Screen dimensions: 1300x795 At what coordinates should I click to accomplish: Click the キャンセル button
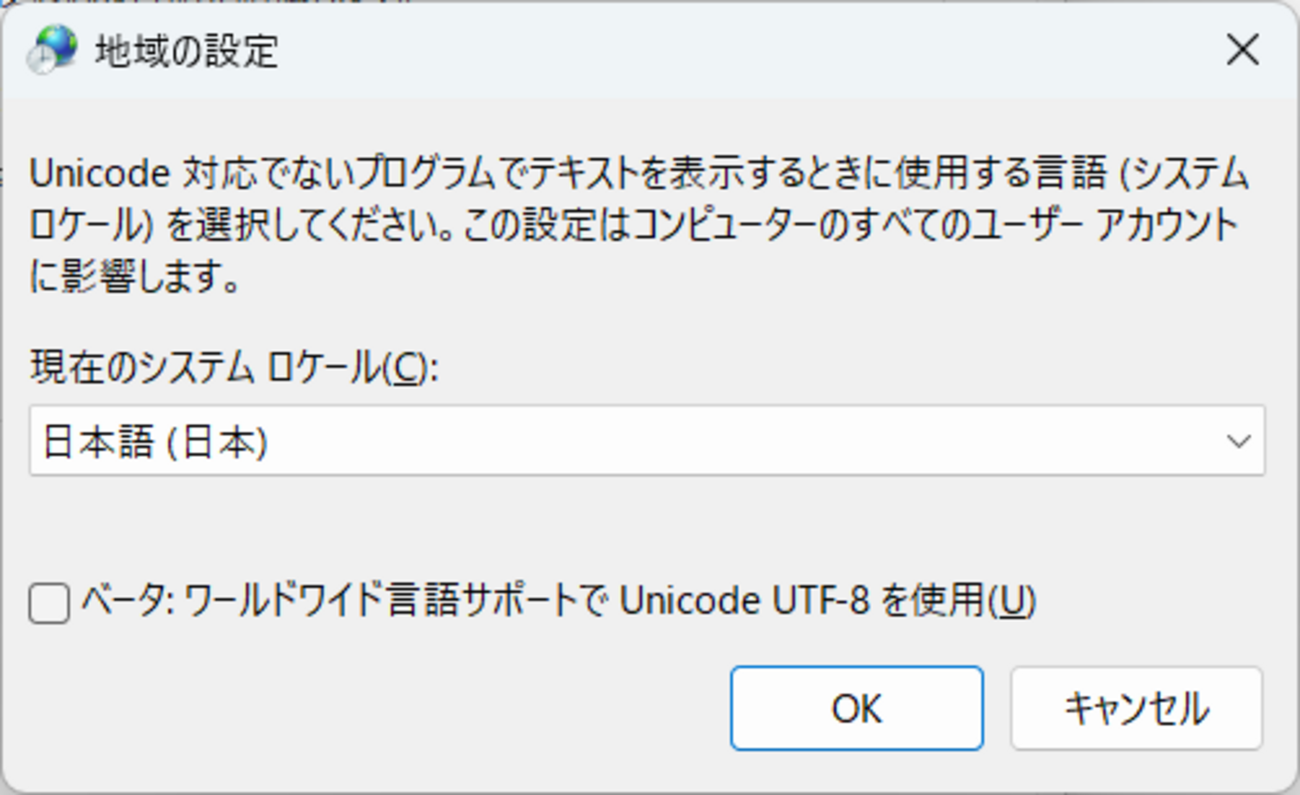coord(1136,709)
